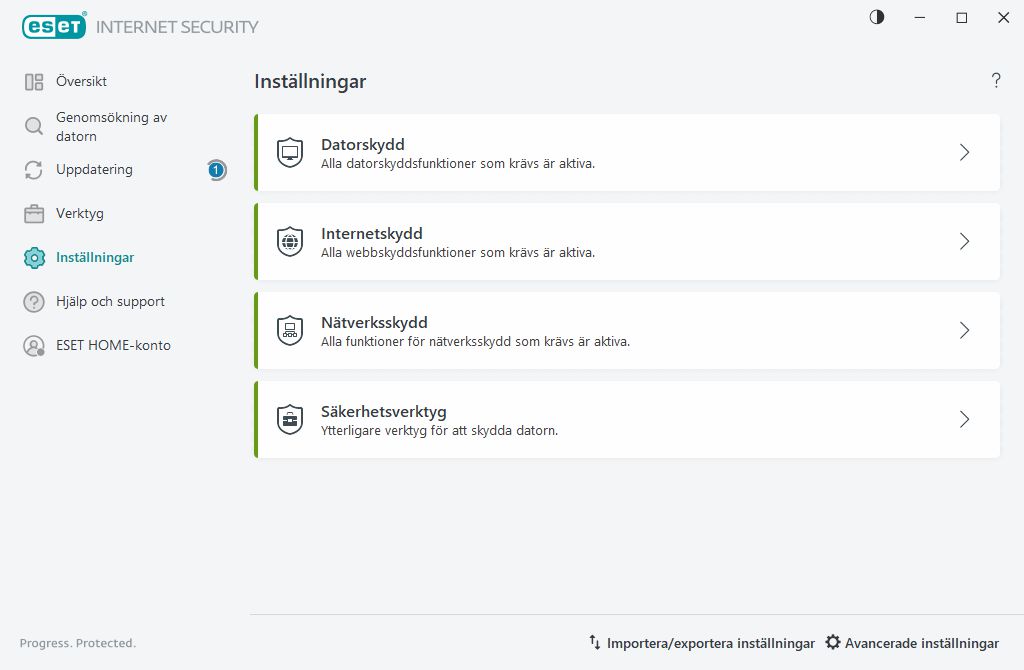This screenshot has width=1024, height=670.
Task: Click the update notification badge showing 1
Action: [216, 170]
